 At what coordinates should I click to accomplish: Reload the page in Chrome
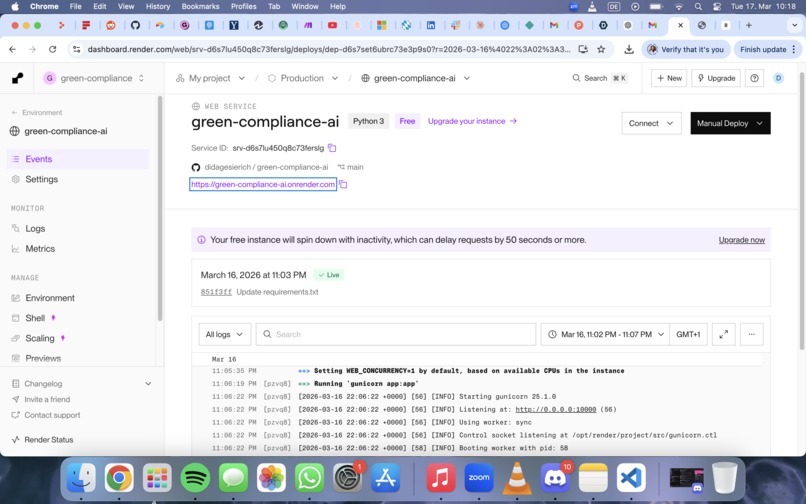coord(52,49)
